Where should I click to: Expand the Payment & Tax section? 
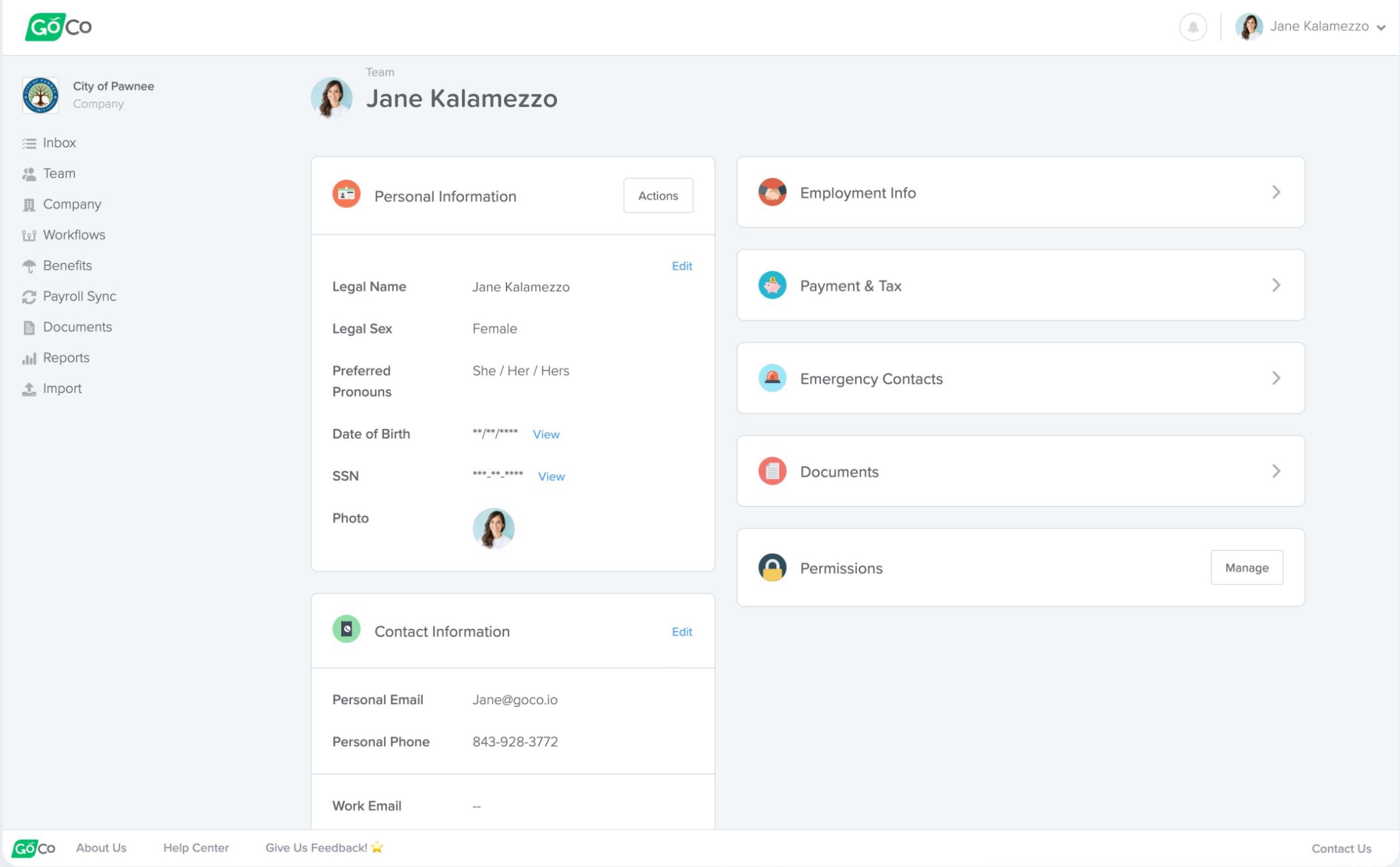coord(1020,285)
